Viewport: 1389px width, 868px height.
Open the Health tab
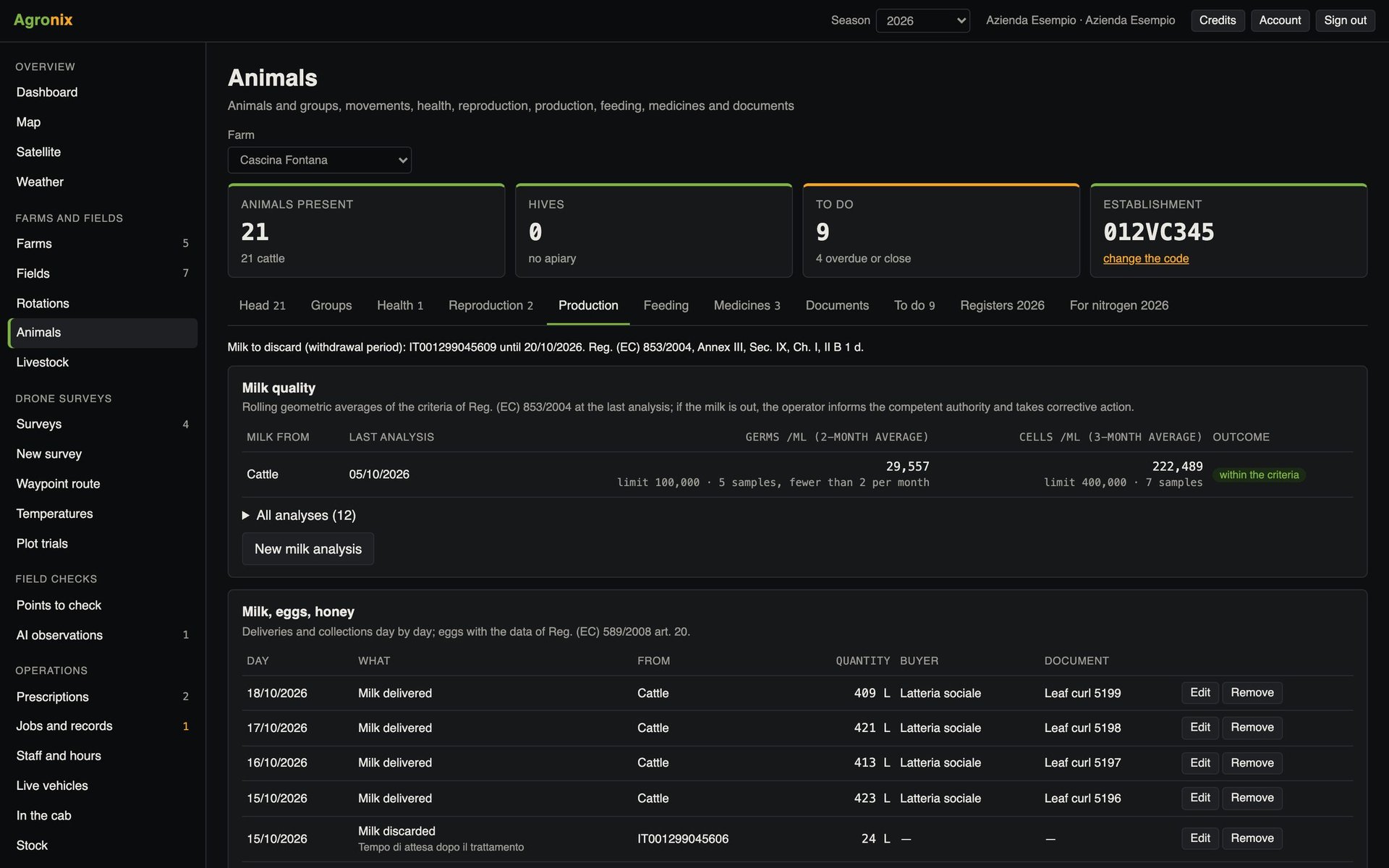(x=400, y=305)
